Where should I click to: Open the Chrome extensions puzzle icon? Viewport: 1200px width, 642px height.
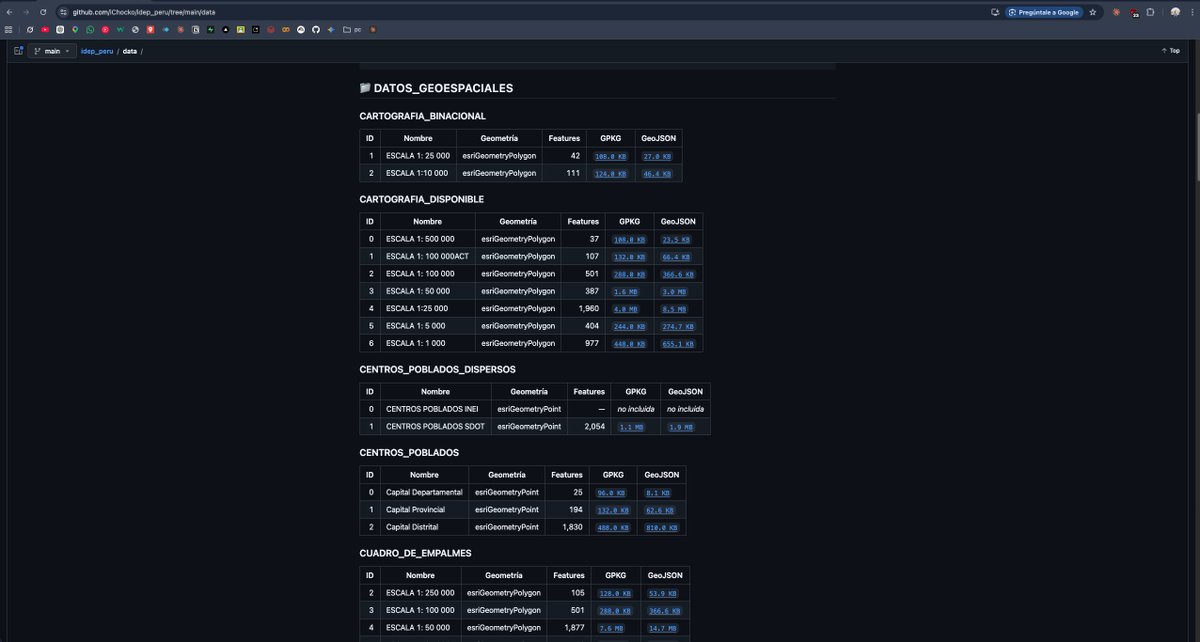(1150, 12)
